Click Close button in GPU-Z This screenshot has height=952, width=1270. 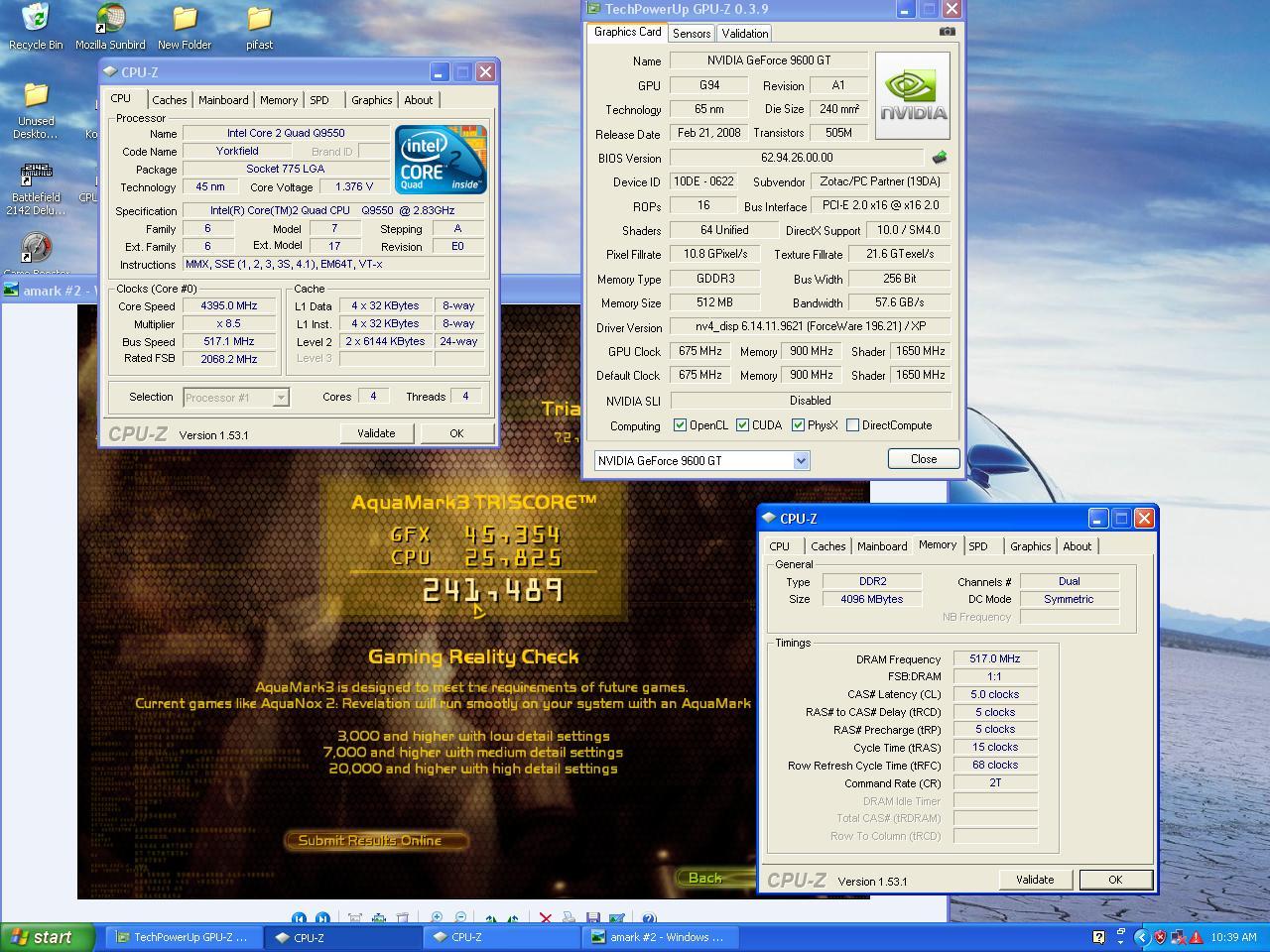point(924,459)
